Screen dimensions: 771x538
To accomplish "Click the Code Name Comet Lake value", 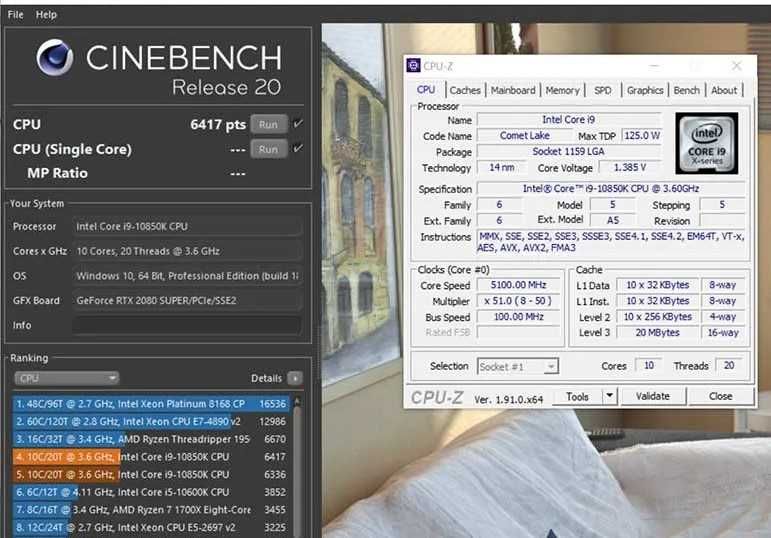I will (x=525, y=136).
